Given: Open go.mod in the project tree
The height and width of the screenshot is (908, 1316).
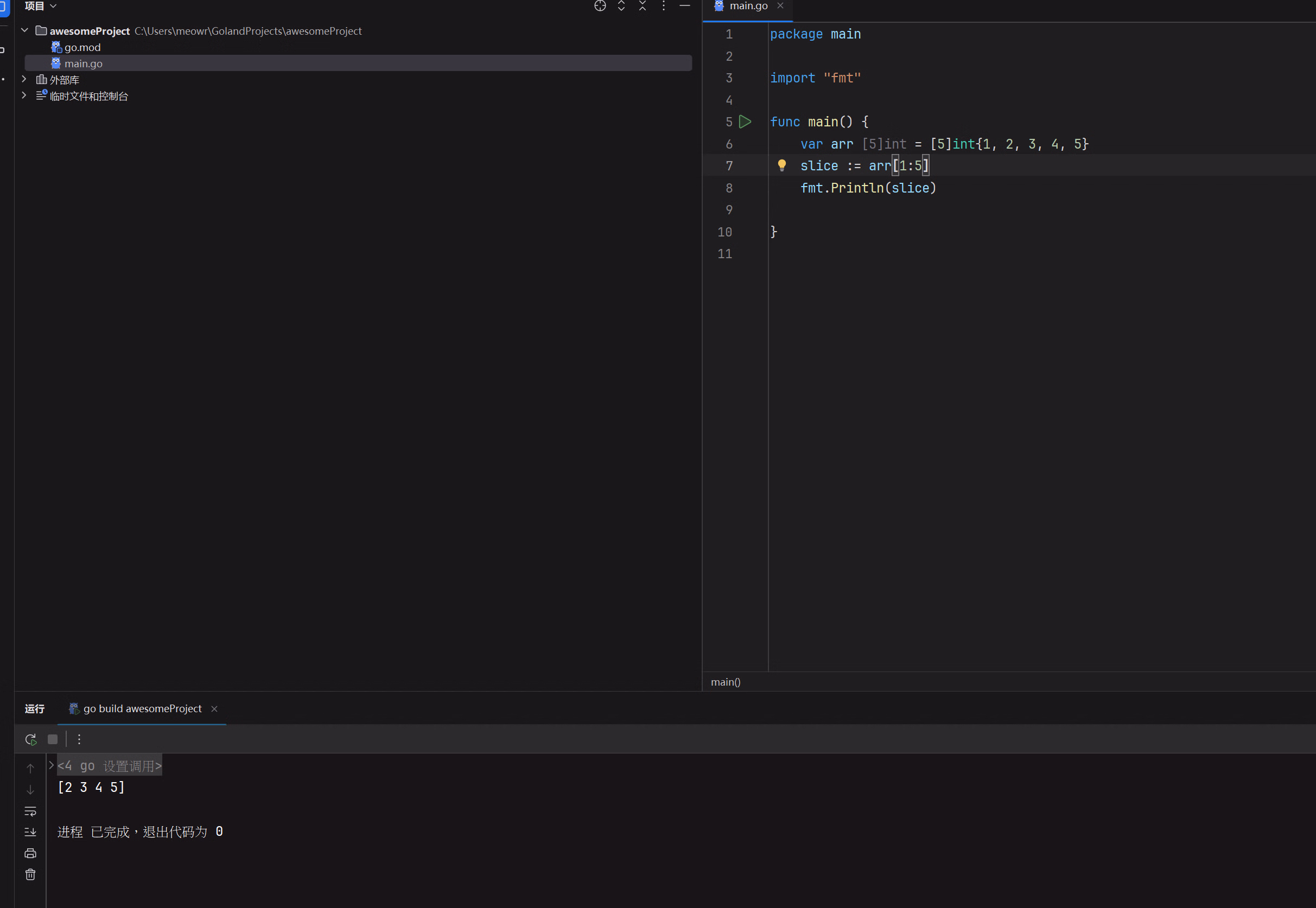Looking at the screenshot, I should tap(82, 47).
